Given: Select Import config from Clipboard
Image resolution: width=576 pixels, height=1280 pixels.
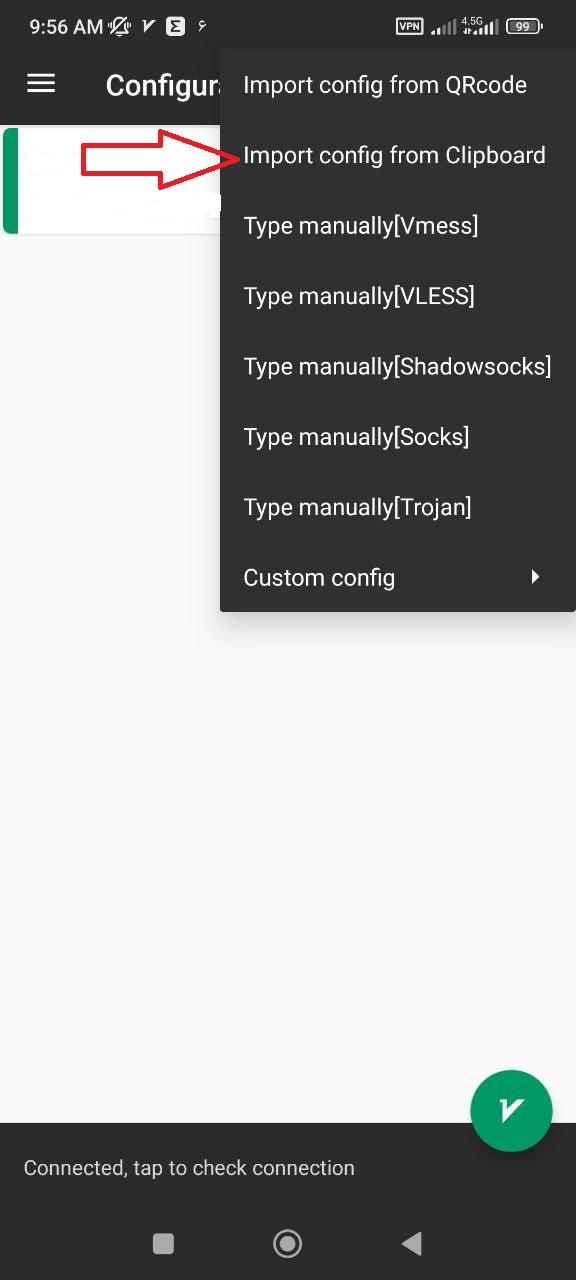Looking at the screenshot, I should pos(394,155).
